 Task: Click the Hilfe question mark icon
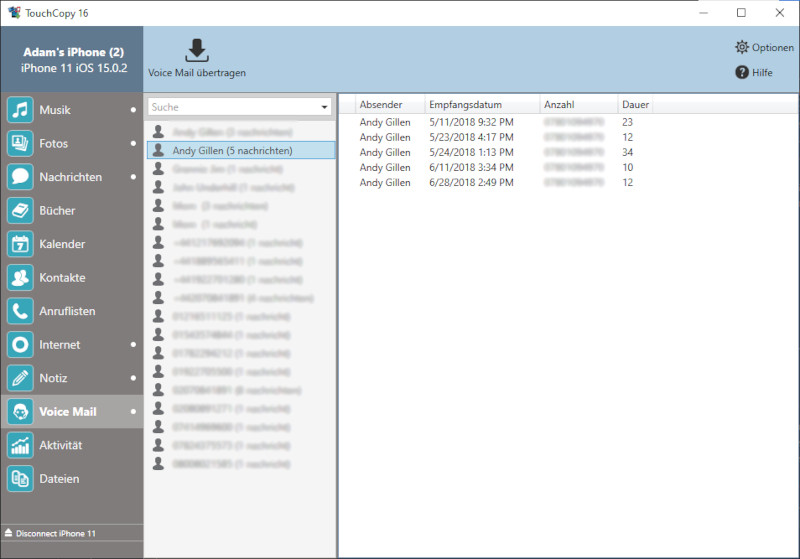[x=742, y=72]
